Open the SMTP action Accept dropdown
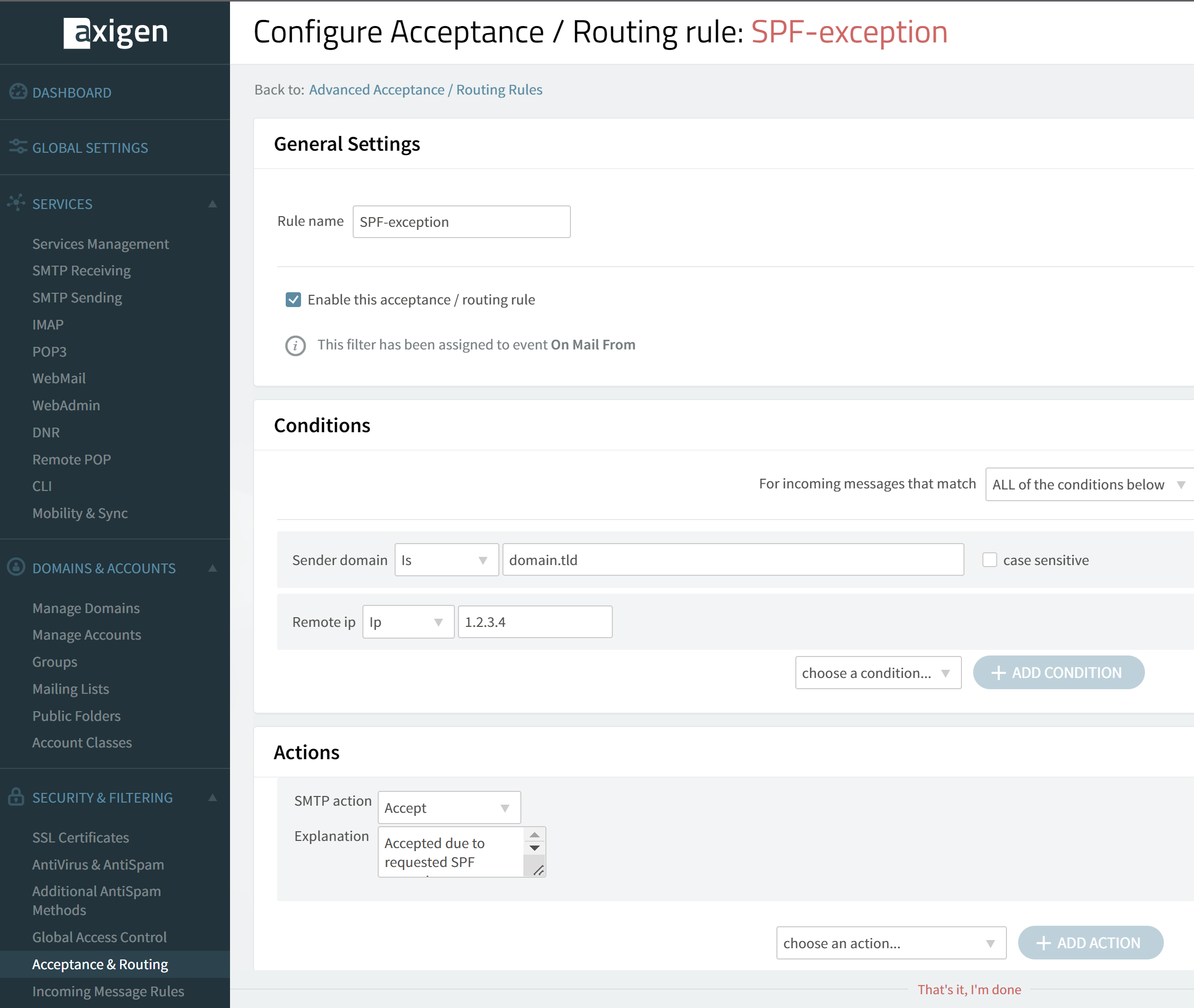 (x=449, y=807)
